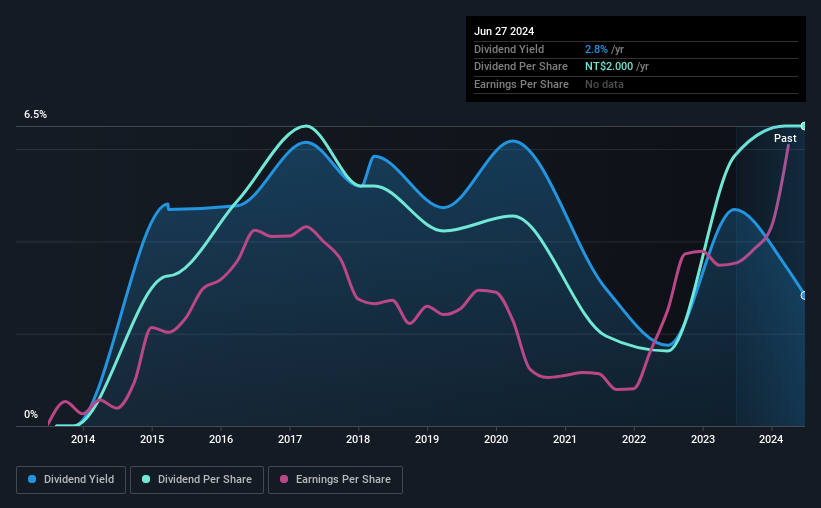Select the 2024 x-axis label
This screenshot has height=508, width=821.
(771, 439)
